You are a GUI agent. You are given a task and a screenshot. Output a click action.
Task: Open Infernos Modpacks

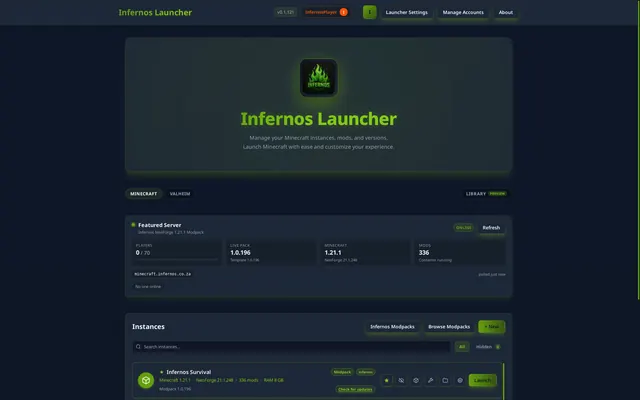coord(392,327)
